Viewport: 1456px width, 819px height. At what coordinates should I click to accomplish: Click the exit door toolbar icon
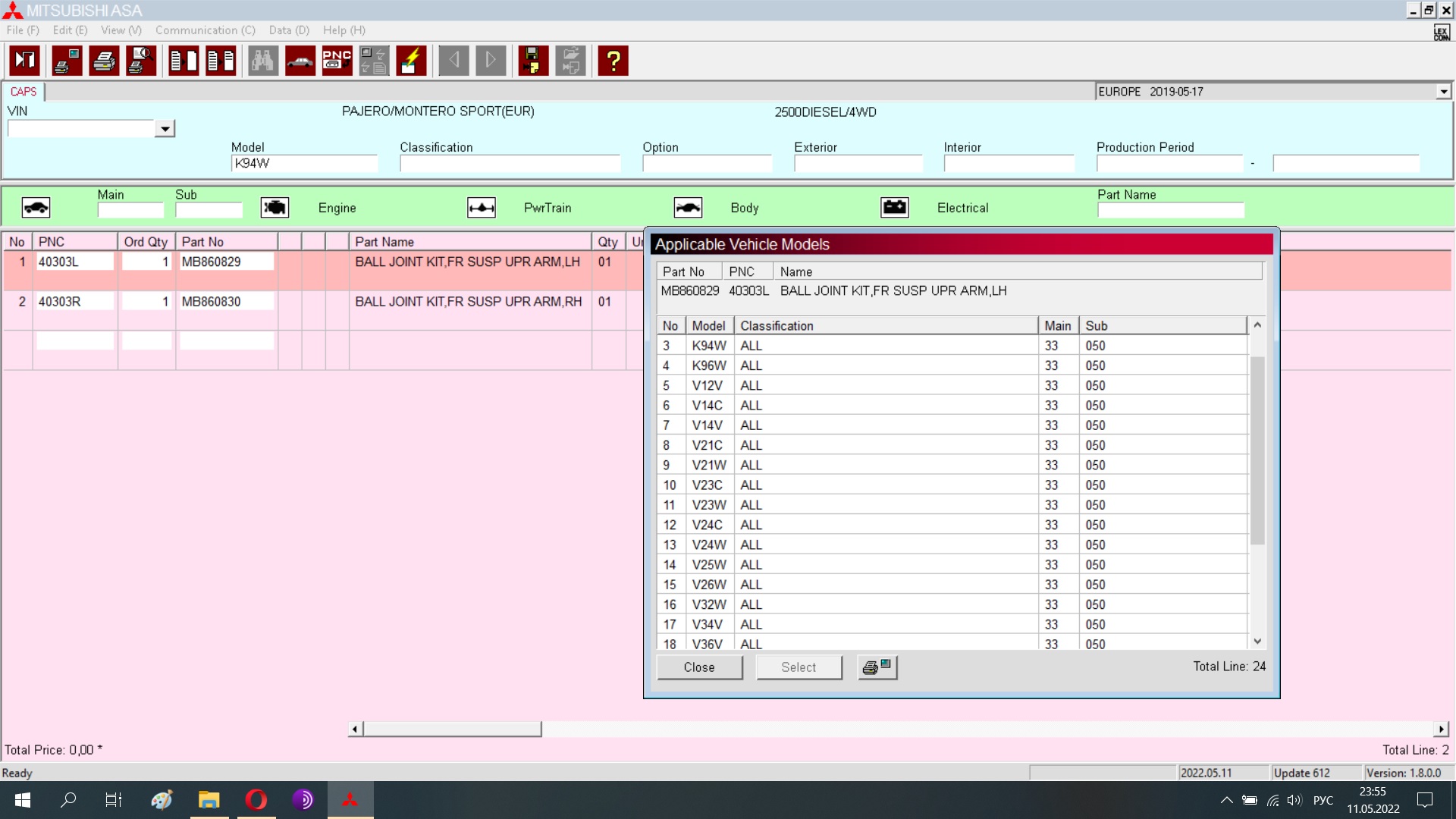[x=25, y=61]
